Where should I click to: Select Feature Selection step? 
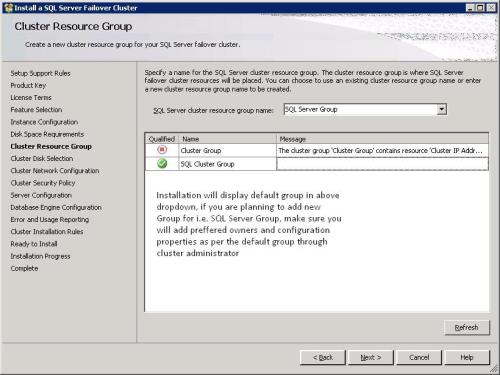click(36, 110)
